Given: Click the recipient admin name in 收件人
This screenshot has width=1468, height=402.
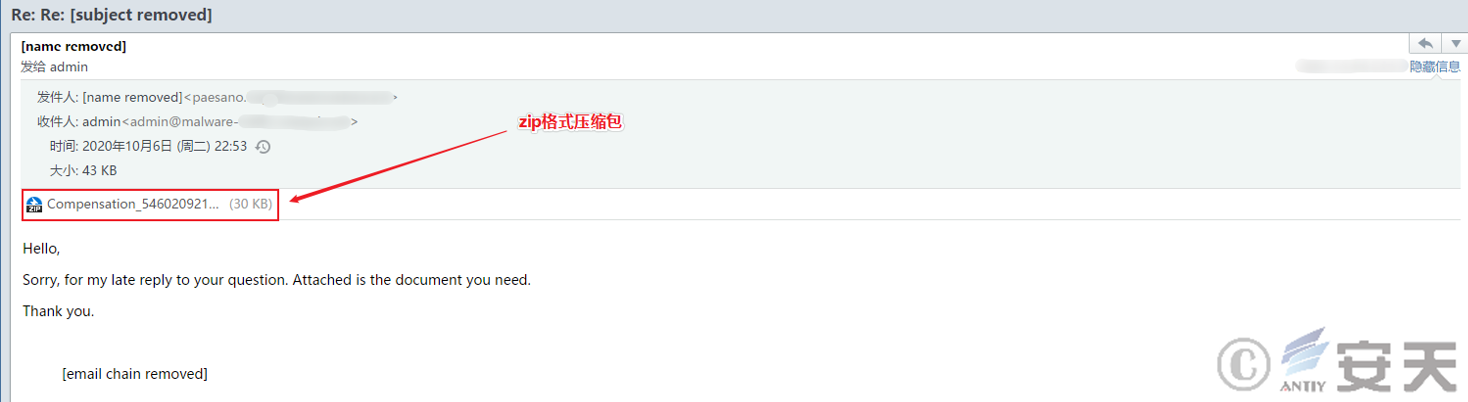Looking at the screenshot, I should tap(102, 122).
